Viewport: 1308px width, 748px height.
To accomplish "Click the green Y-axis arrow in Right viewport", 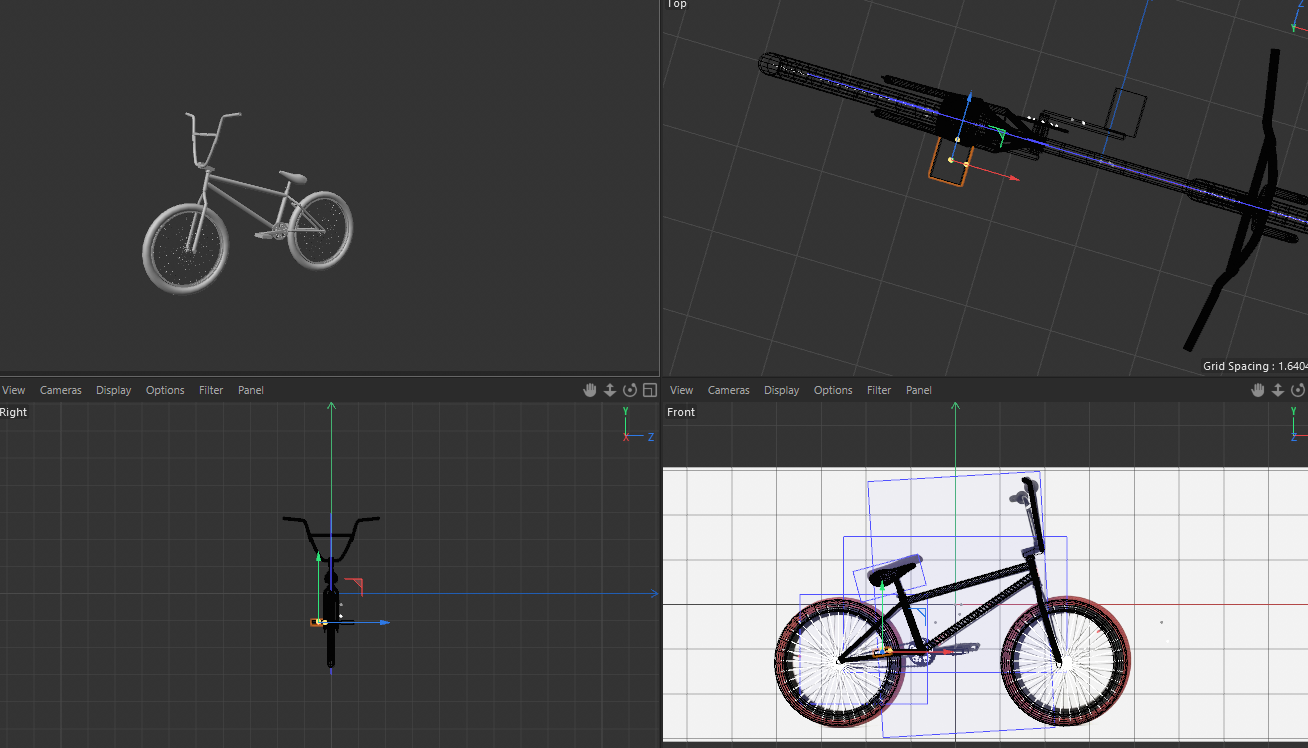I will pos(318,555).
